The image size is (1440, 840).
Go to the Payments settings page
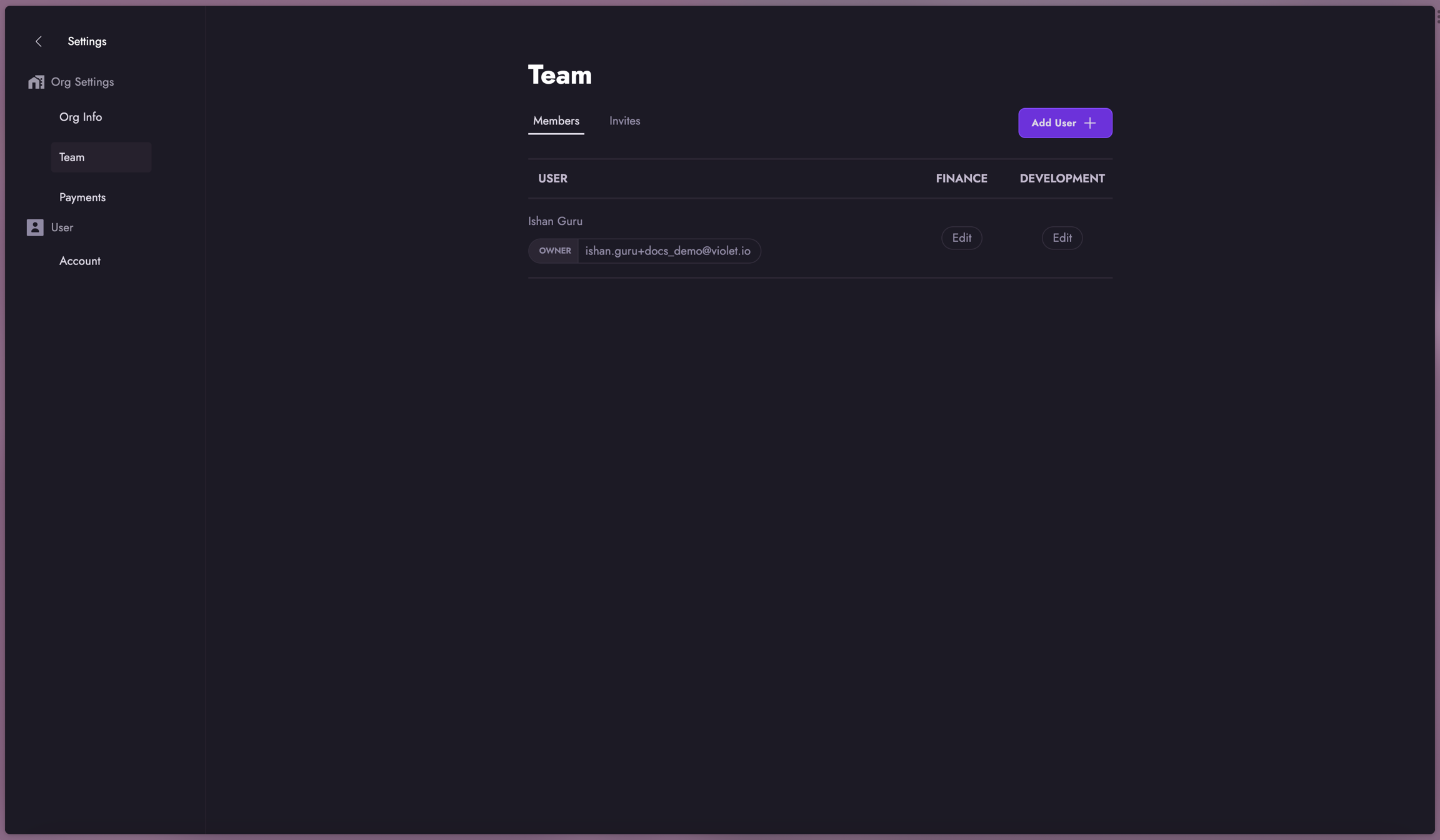click(82, 197)
